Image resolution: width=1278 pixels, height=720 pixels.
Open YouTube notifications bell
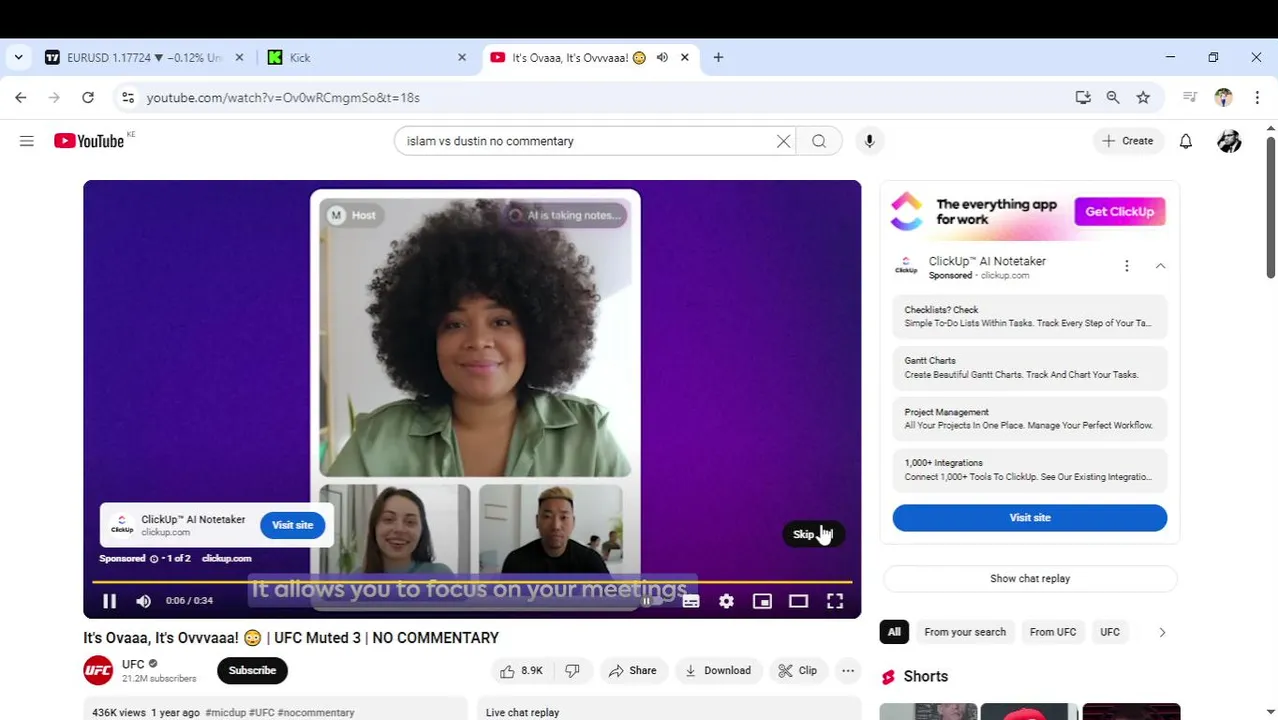coord(1185,141)
